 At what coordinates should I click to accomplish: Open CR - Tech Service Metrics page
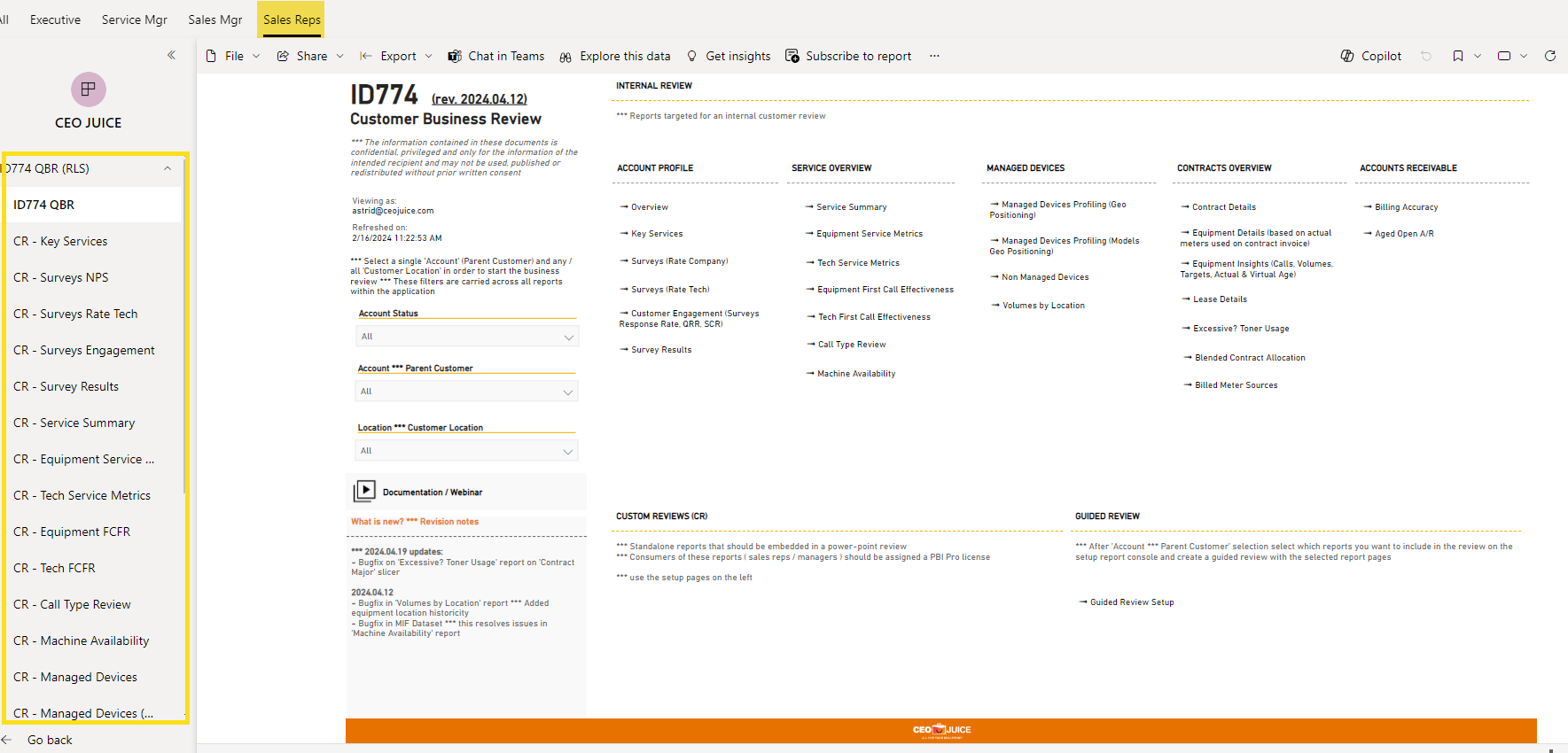tap(92, 495)
